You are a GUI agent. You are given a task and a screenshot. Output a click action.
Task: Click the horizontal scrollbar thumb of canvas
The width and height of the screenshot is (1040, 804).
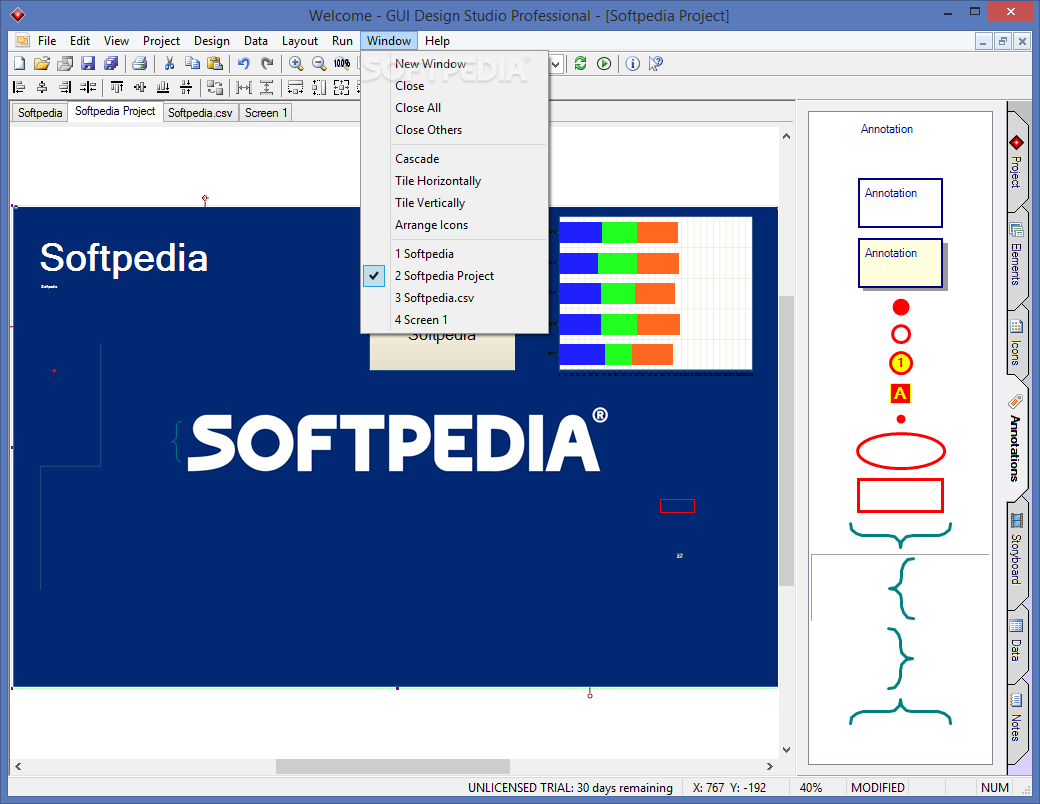click(x=393, y=766)
